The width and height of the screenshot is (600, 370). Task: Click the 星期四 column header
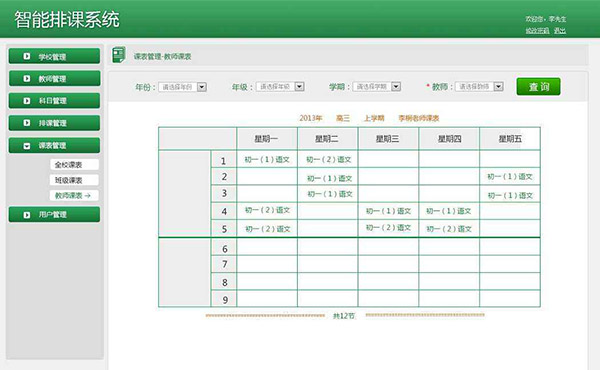point(449,139)
